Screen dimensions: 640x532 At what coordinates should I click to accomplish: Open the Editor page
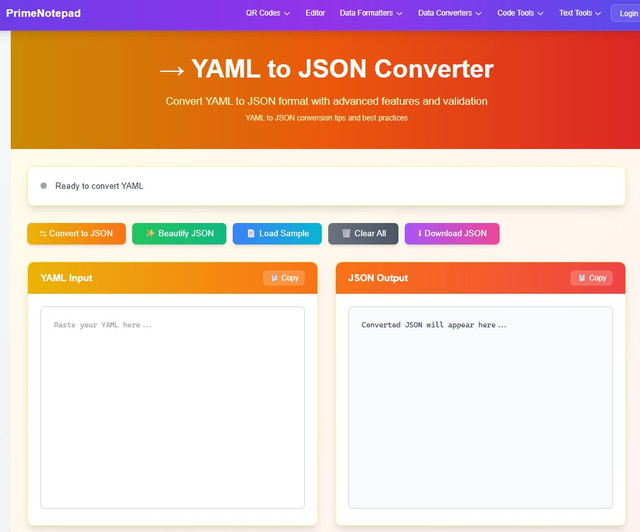(315, 13)
